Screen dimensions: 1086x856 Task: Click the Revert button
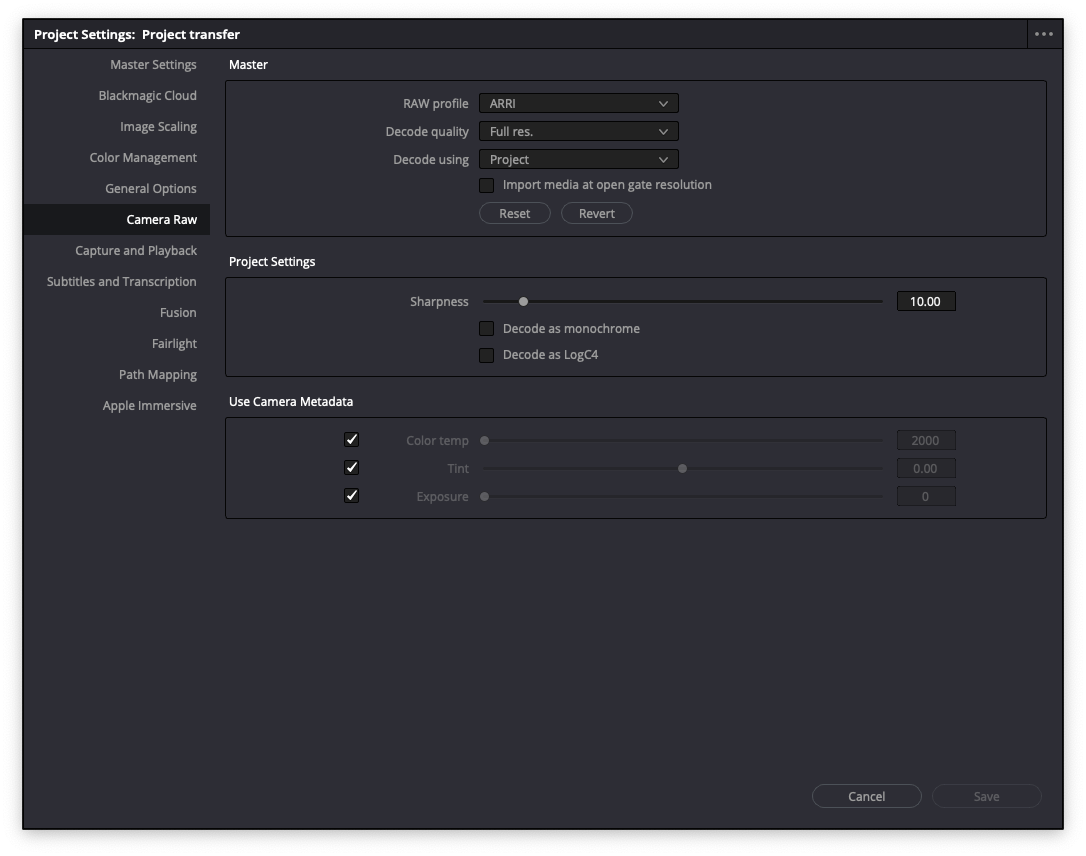pos(597,213)
